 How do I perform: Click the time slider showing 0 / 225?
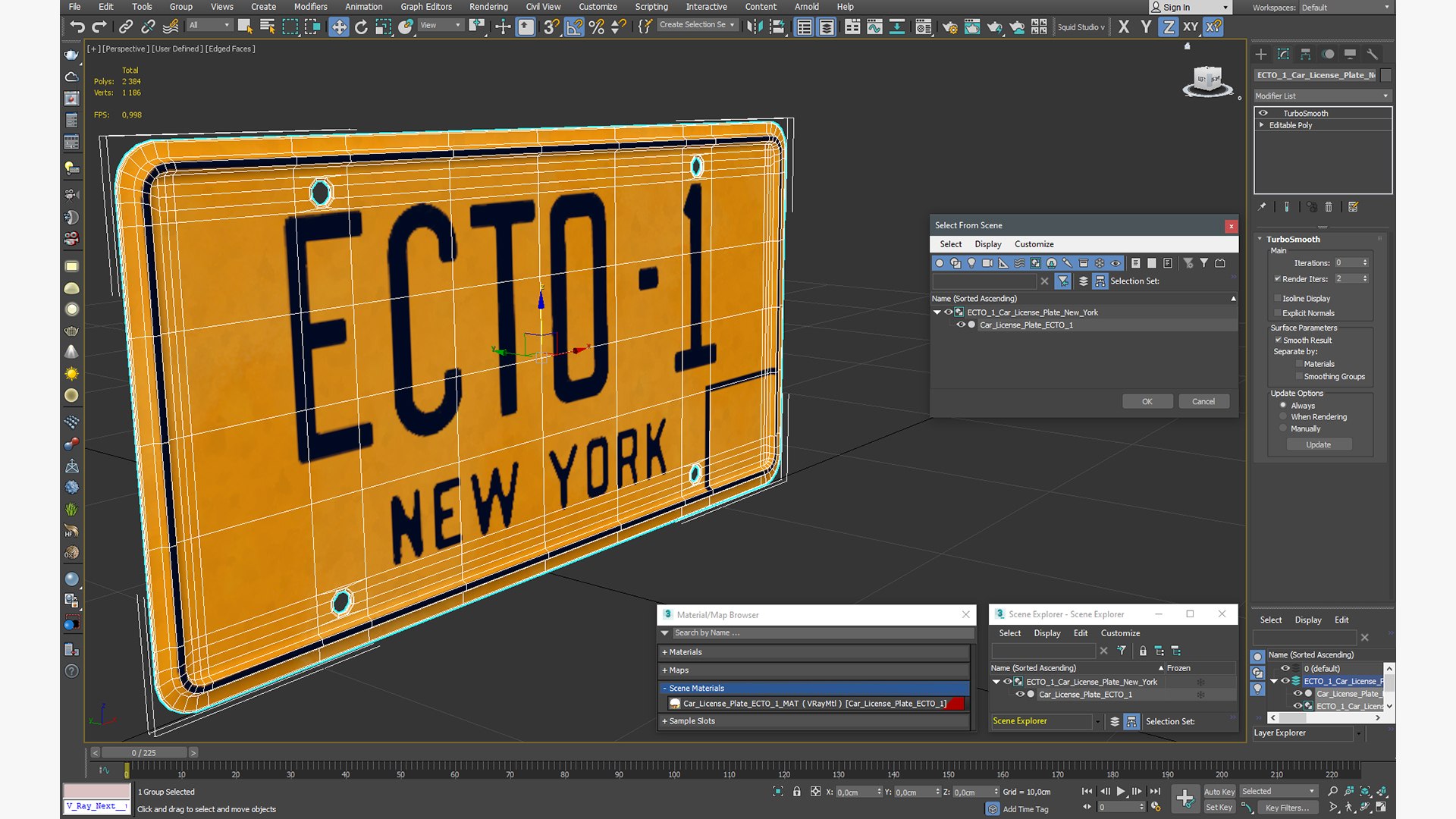[144, 753]
